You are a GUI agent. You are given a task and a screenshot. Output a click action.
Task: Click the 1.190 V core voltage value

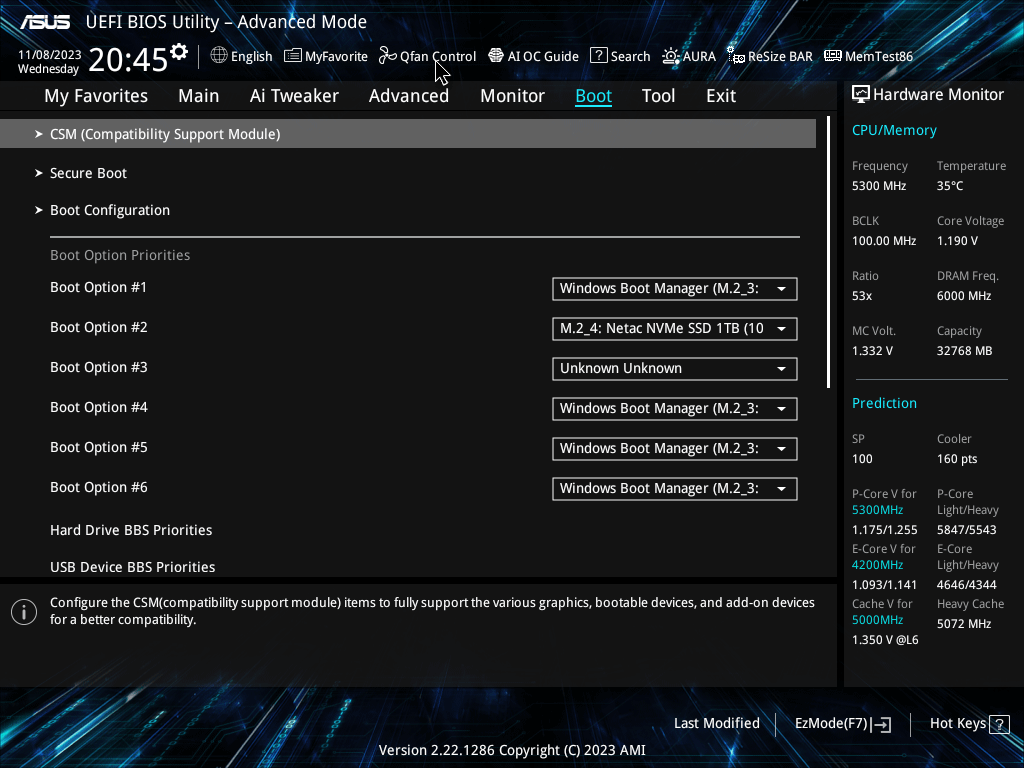957,241
